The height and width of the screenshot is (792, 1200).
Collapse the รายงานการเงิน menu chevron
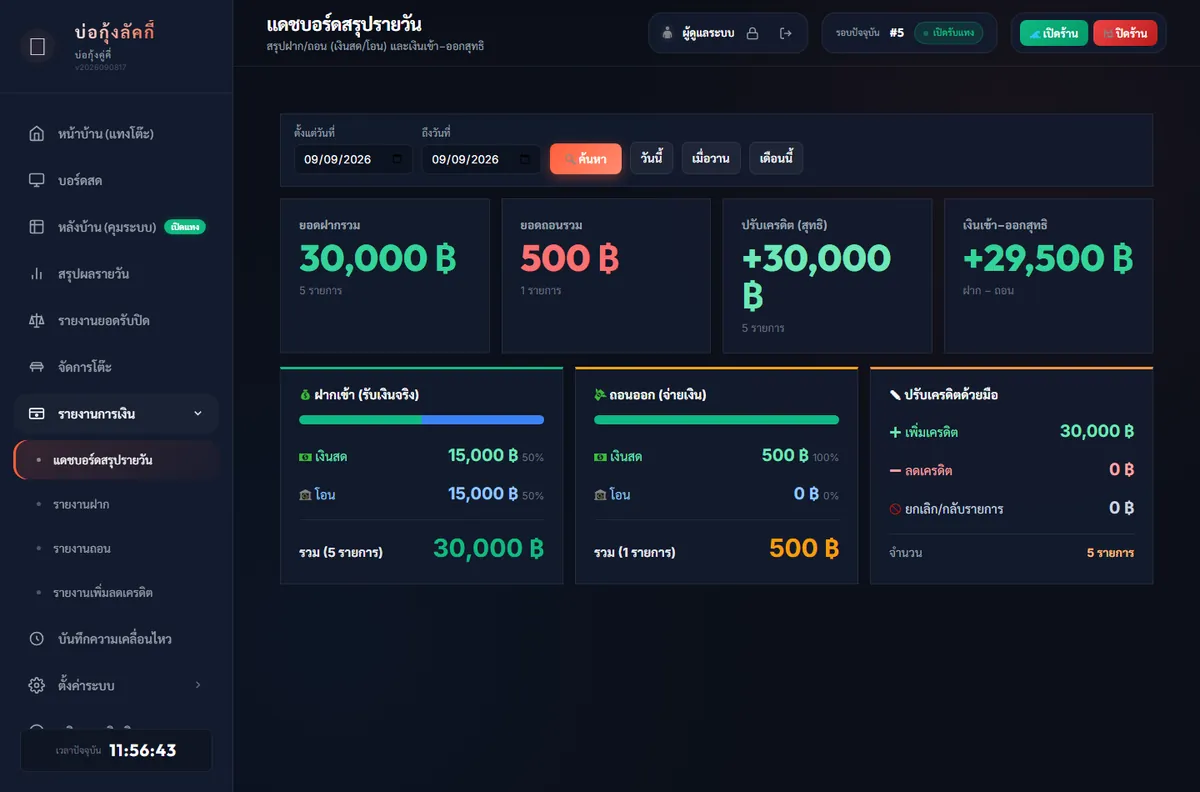coord(197,413)
